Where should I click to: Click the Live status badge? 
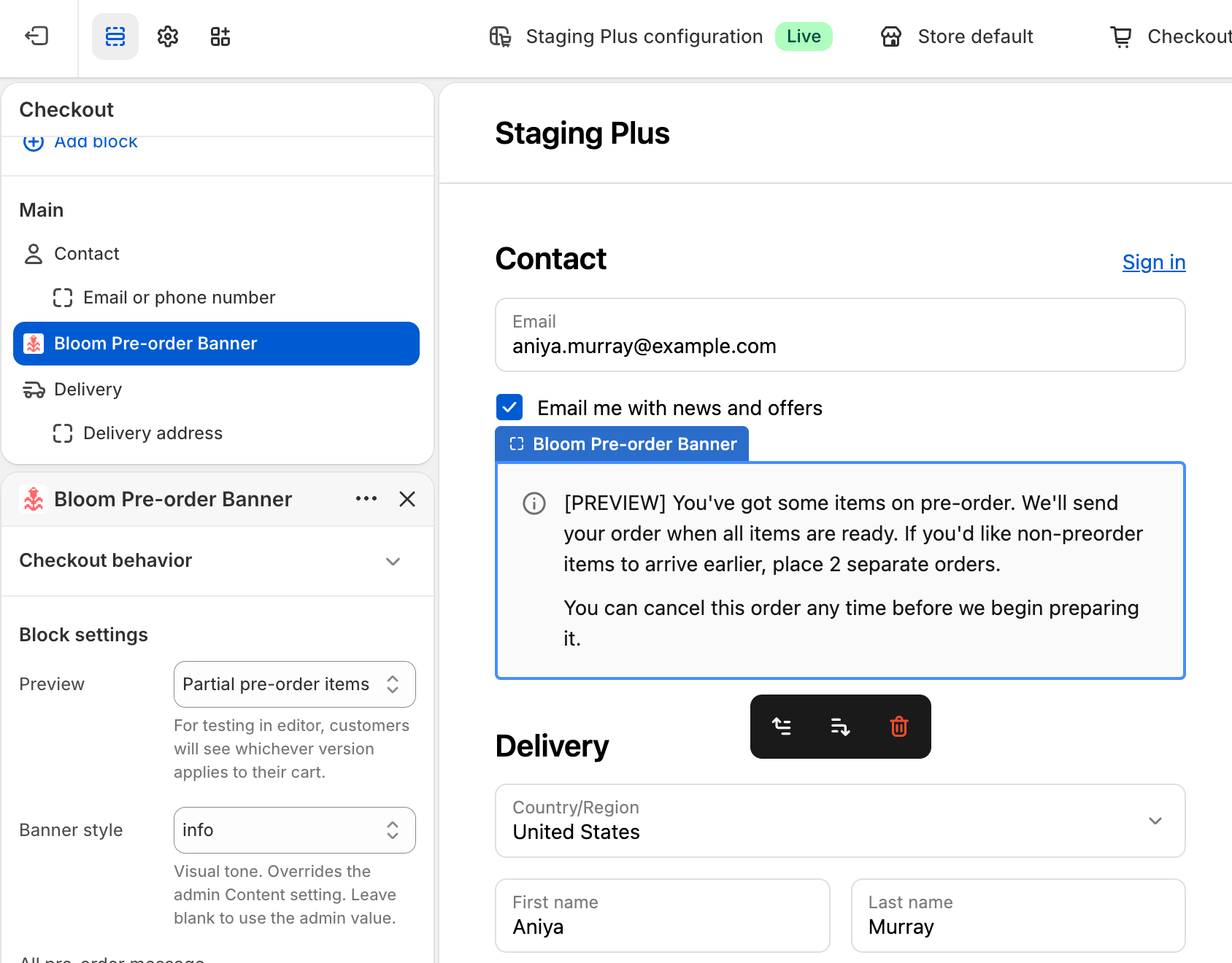804,36
